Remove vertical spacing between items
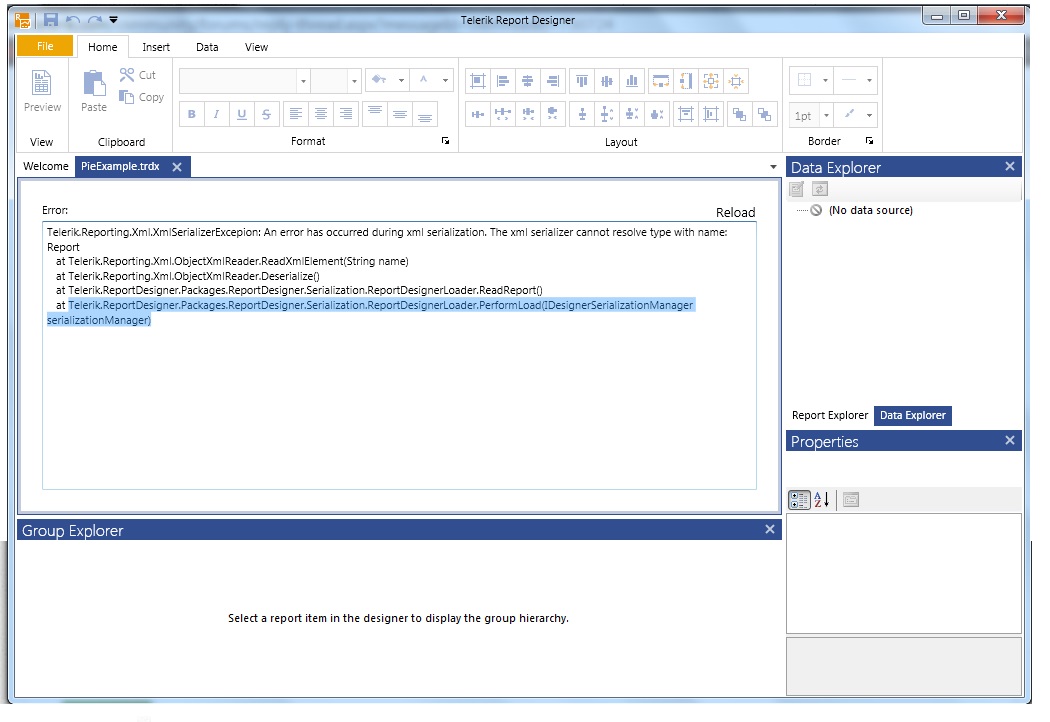The image size is (1050, 722). tap(657, 115)
